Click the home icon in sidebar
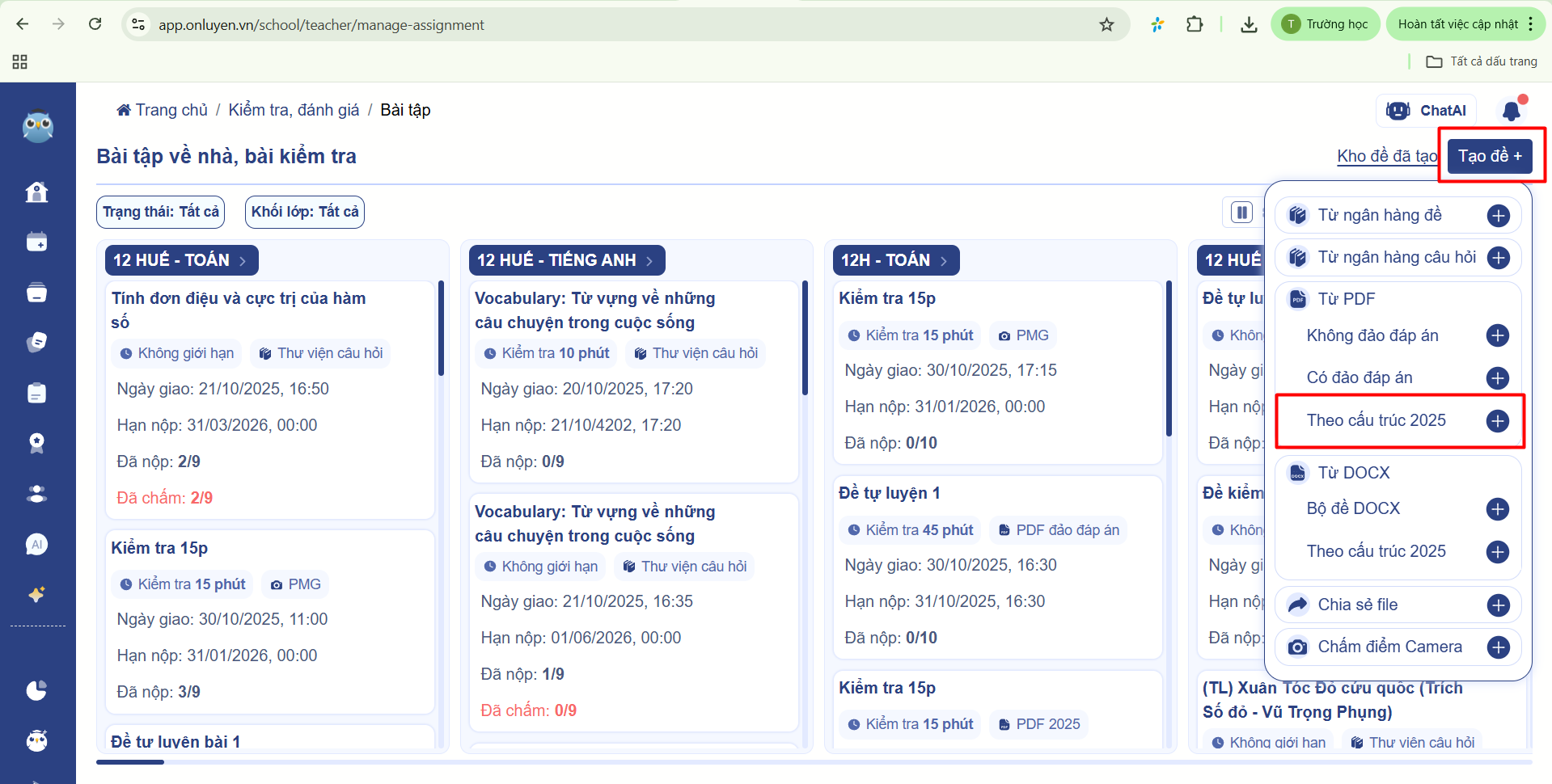 coord(37,192)
